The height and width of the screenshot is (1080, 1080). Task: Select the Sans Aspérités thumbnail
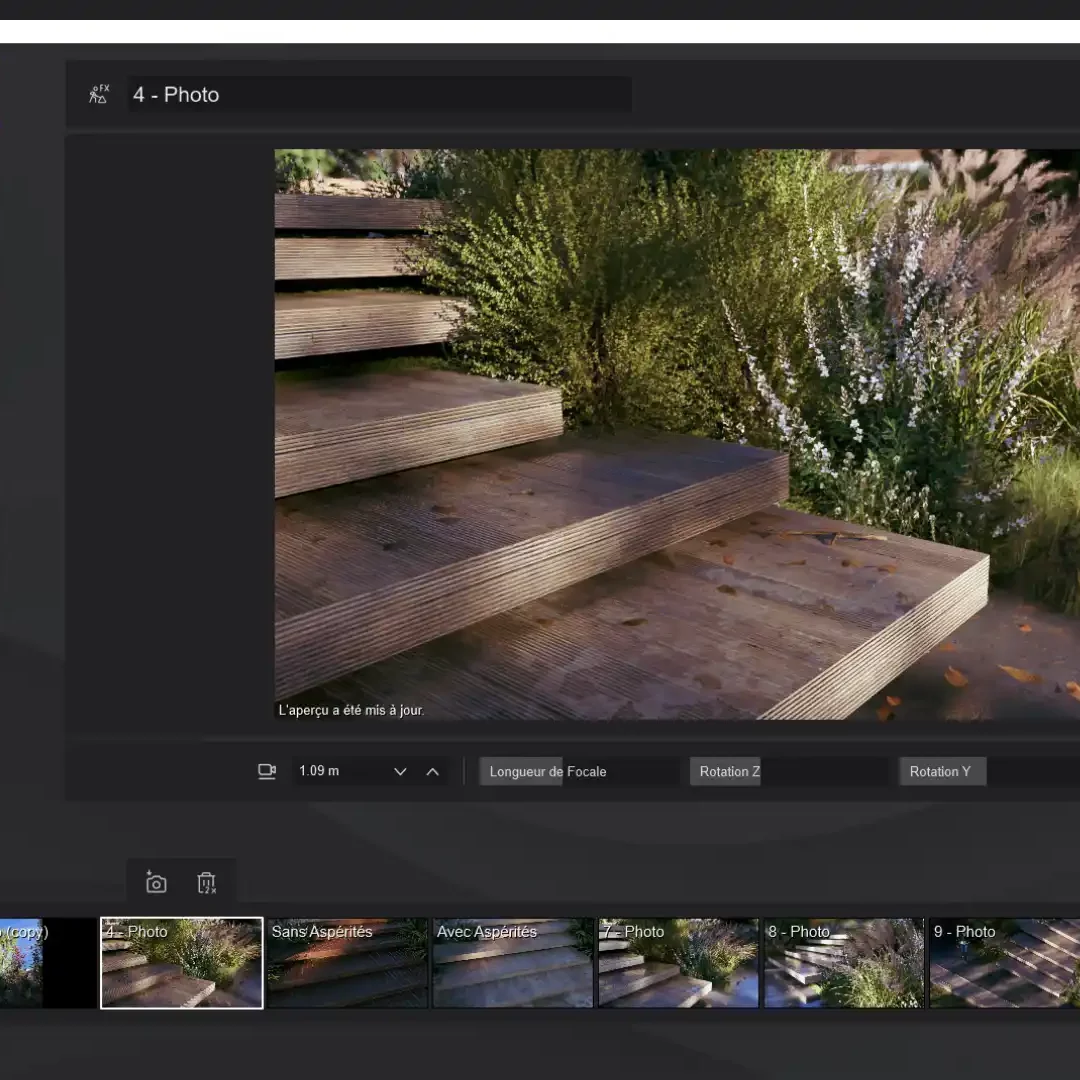pos(347,962)
